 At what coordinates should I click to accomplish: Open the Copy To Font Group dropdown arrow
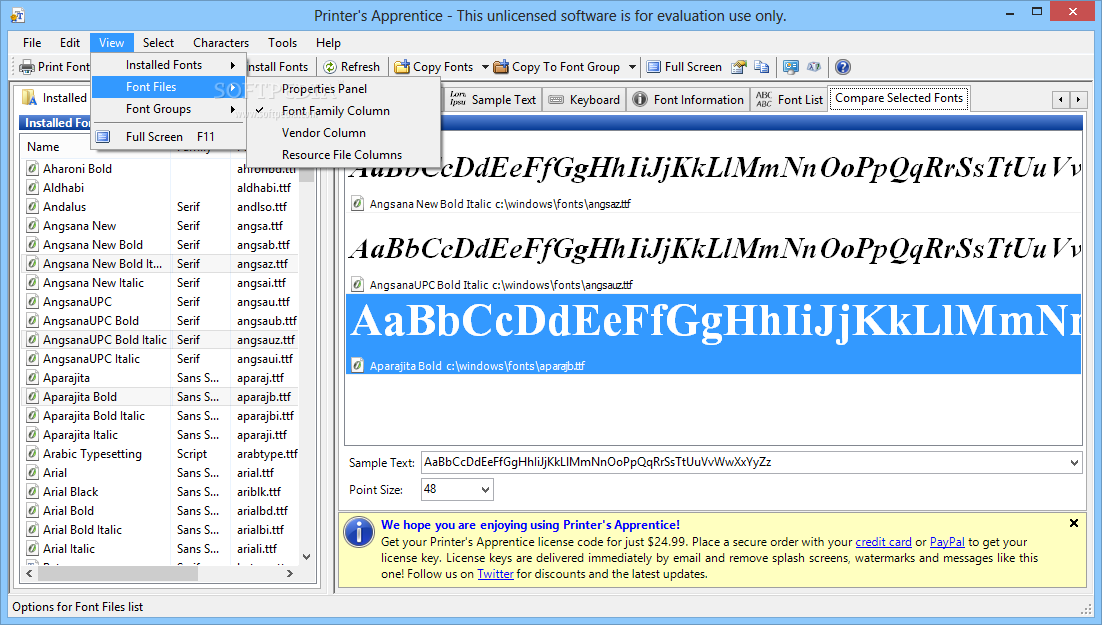click(x=632, y=67)
